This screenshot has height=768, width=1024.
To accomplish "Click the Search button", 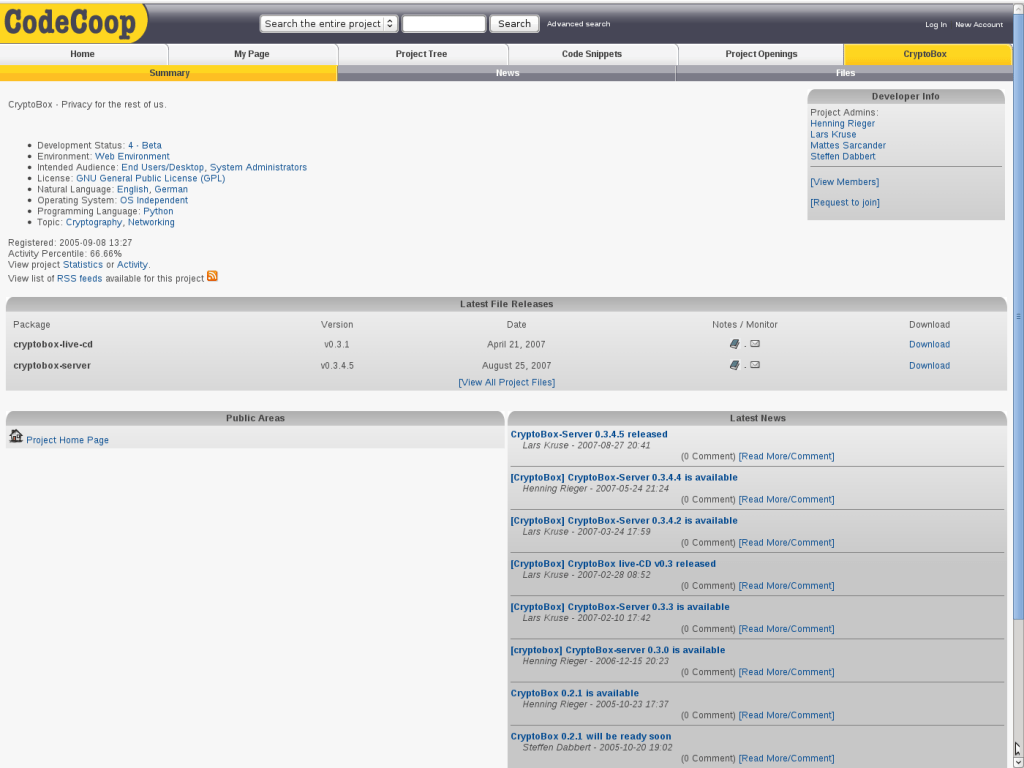I will pos(515,24).
